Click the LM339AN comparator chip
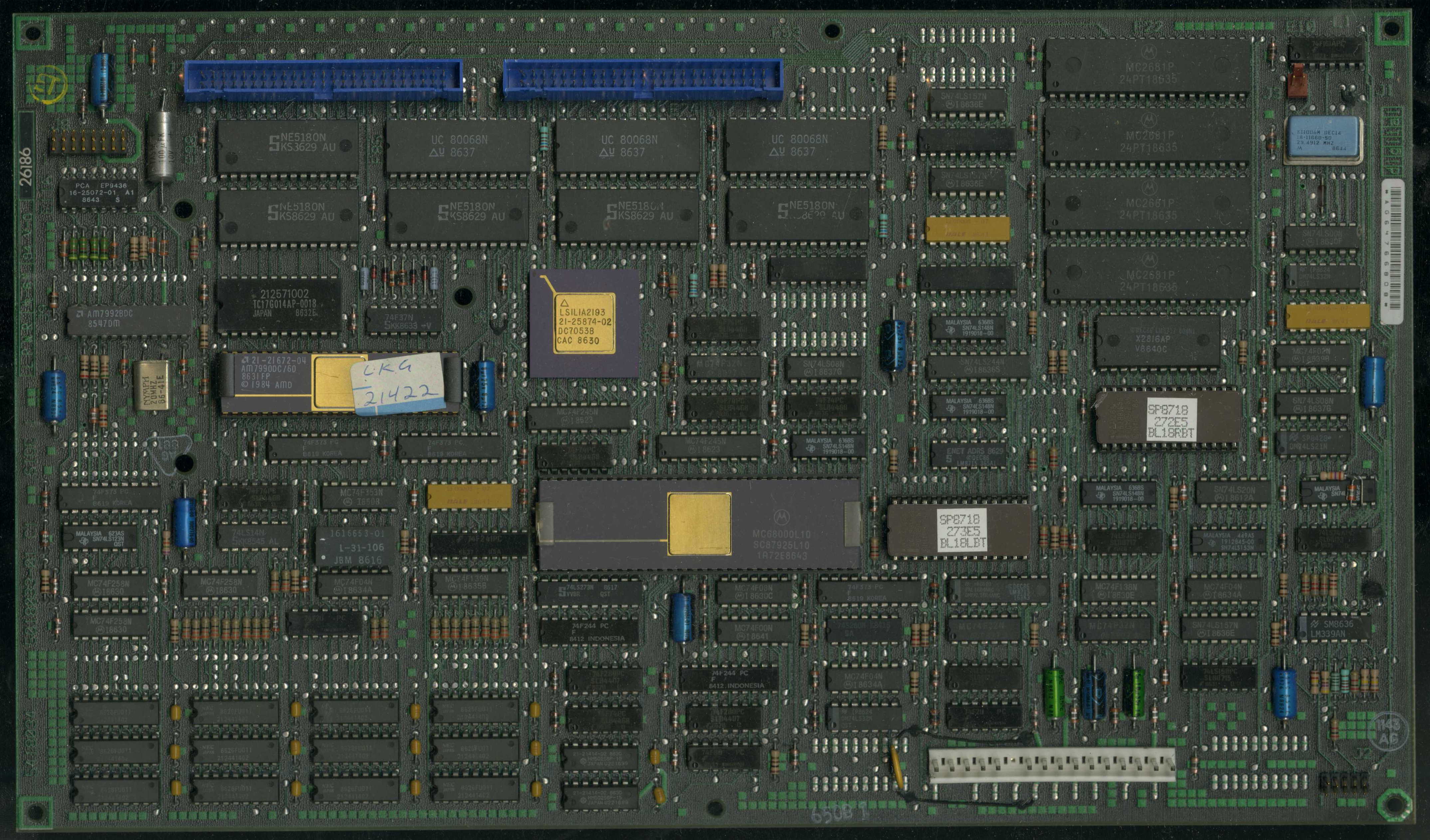 point(1334,628)
